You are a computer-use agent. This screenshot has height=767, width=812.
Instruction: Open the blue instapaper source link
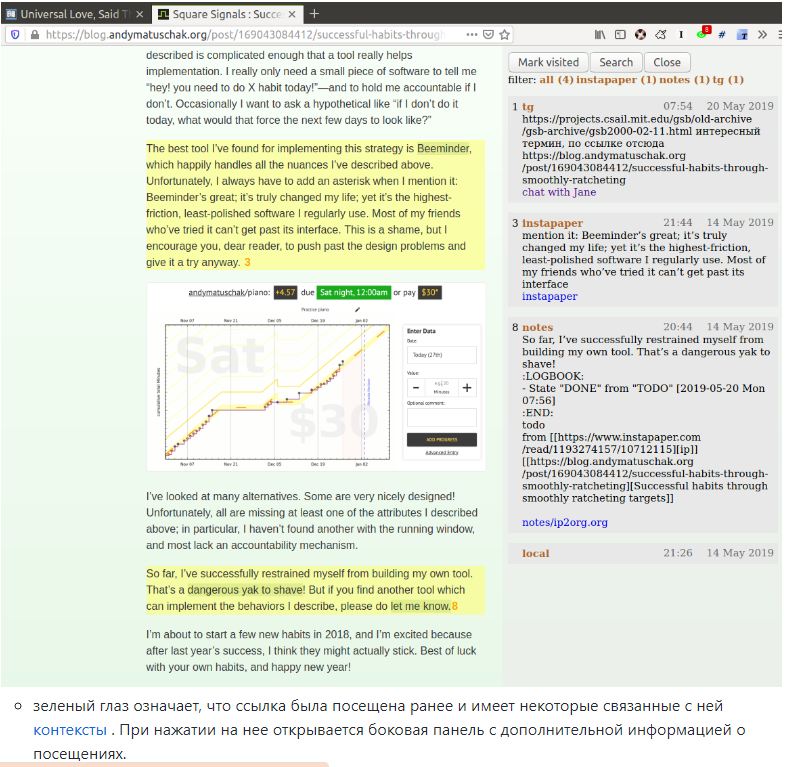(549, 296)
